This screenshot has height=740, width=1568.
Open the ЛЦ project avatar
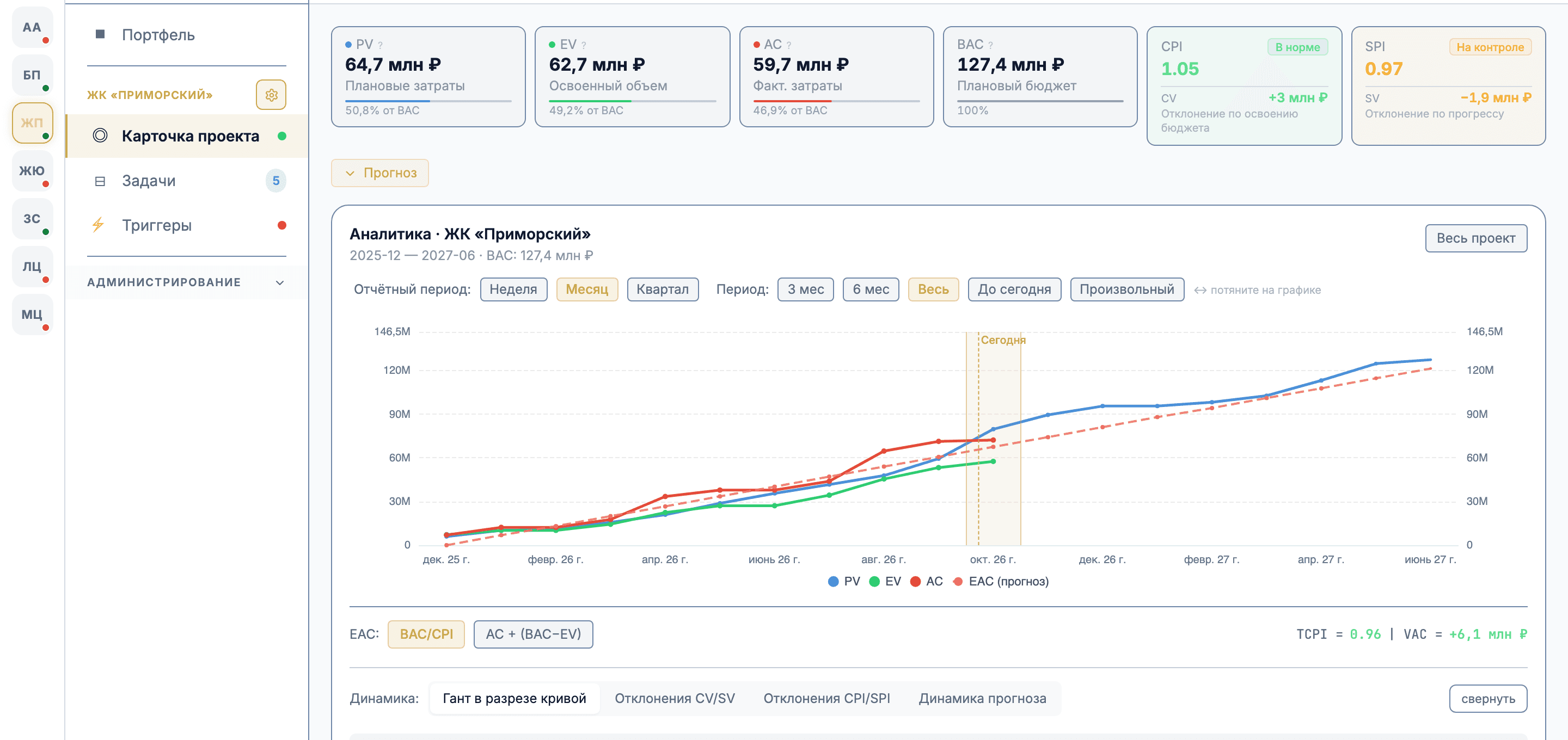click(x=32, y=267)
